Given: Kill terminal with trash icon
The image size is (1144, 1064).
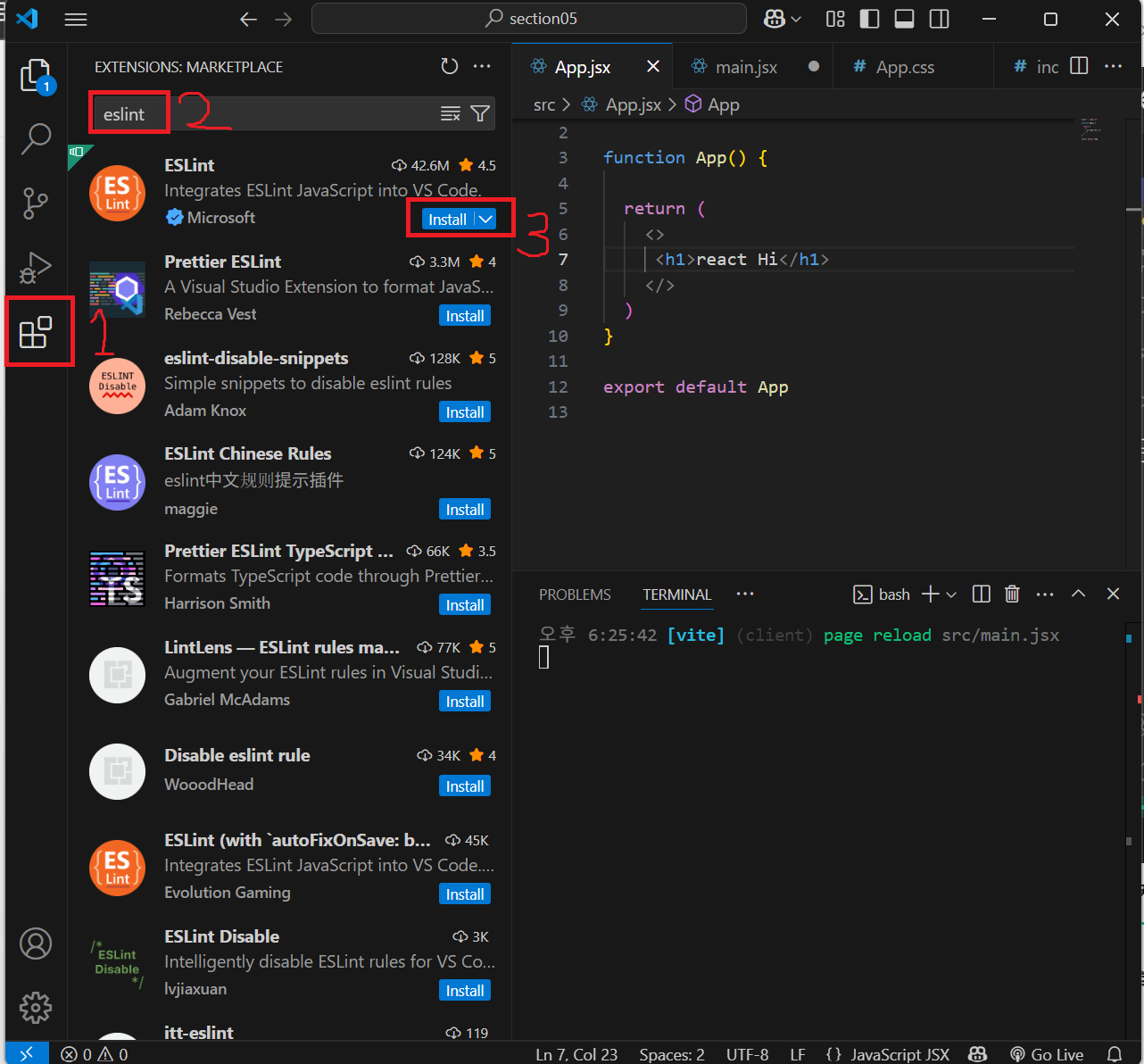Looking at the screenshot, I should click(x=1012, y=594).
